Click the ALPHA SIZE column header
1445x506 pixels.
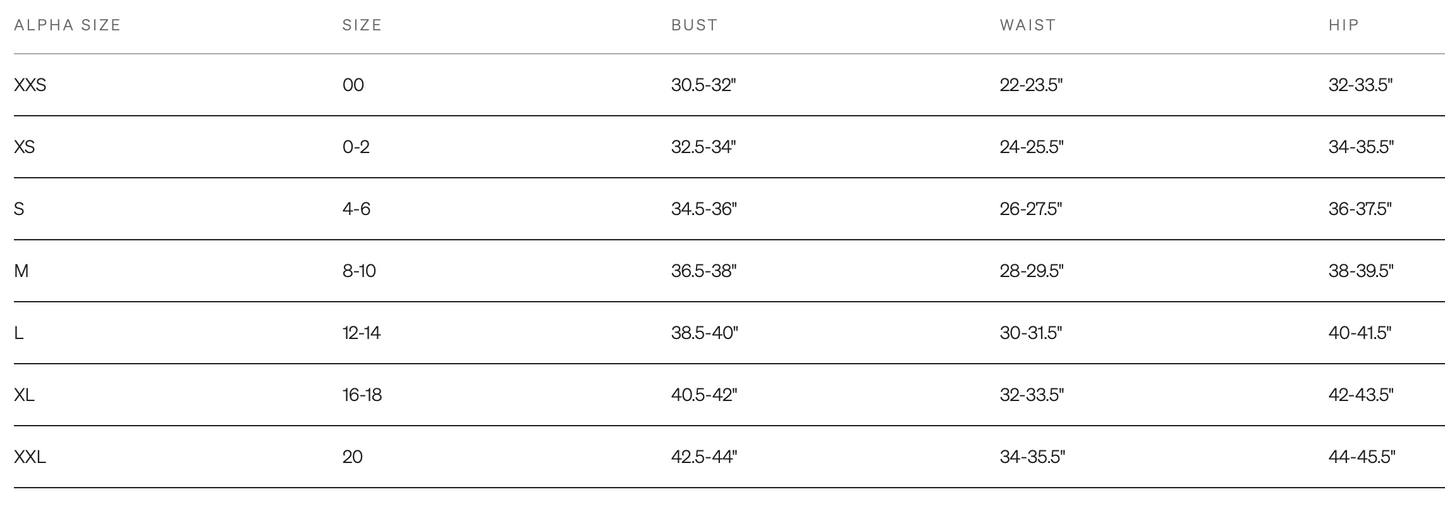pyautogui.click(x=67, y=25)
